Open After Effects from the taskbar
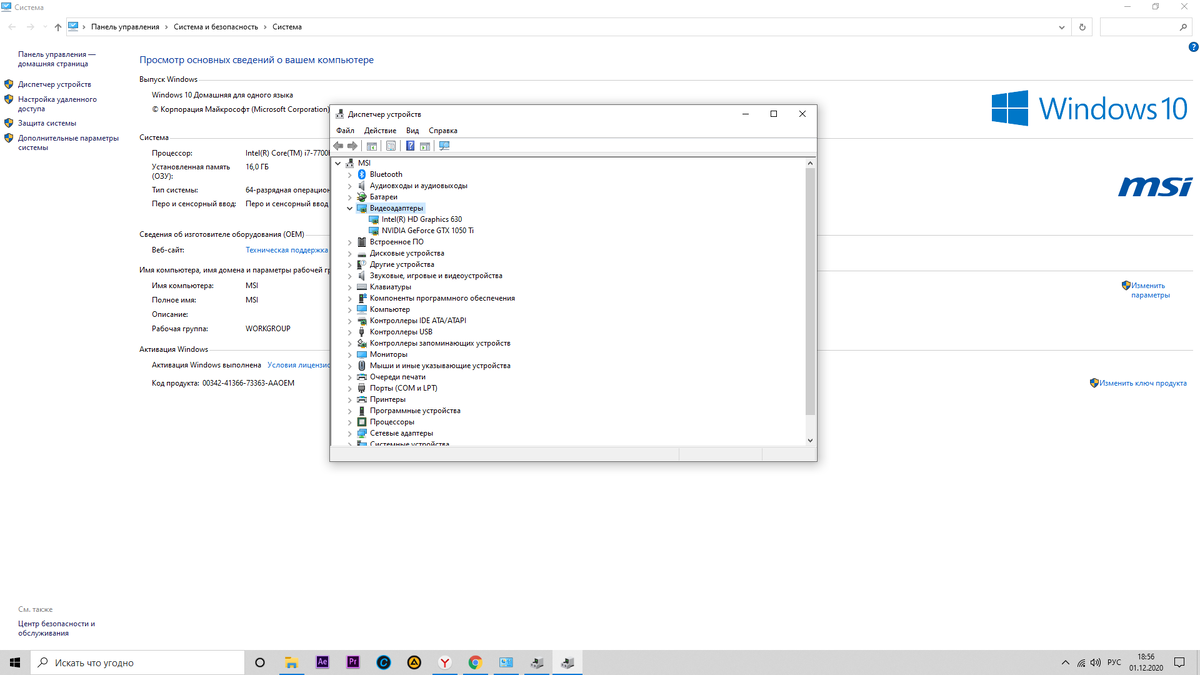1200x675 pixels. point(322,662)
